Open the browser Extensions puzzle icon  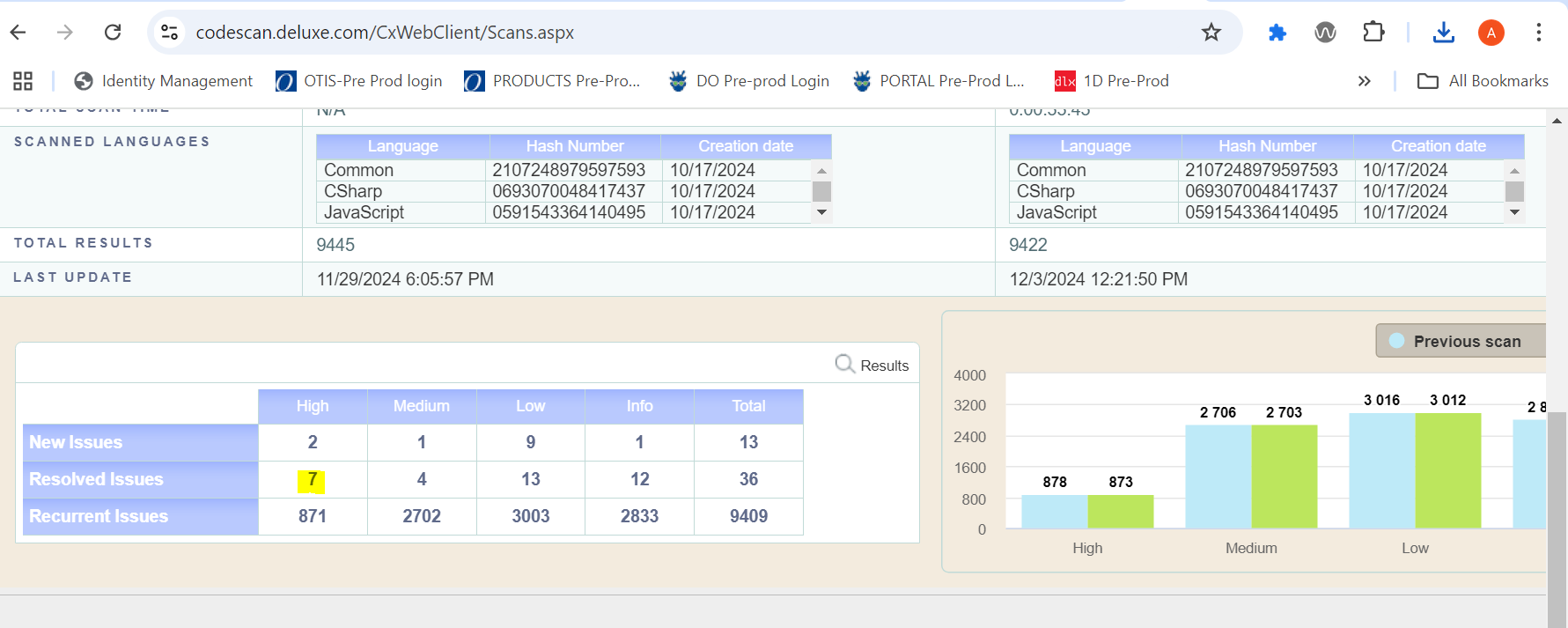pyautogui.click(x=1373, y=33)
